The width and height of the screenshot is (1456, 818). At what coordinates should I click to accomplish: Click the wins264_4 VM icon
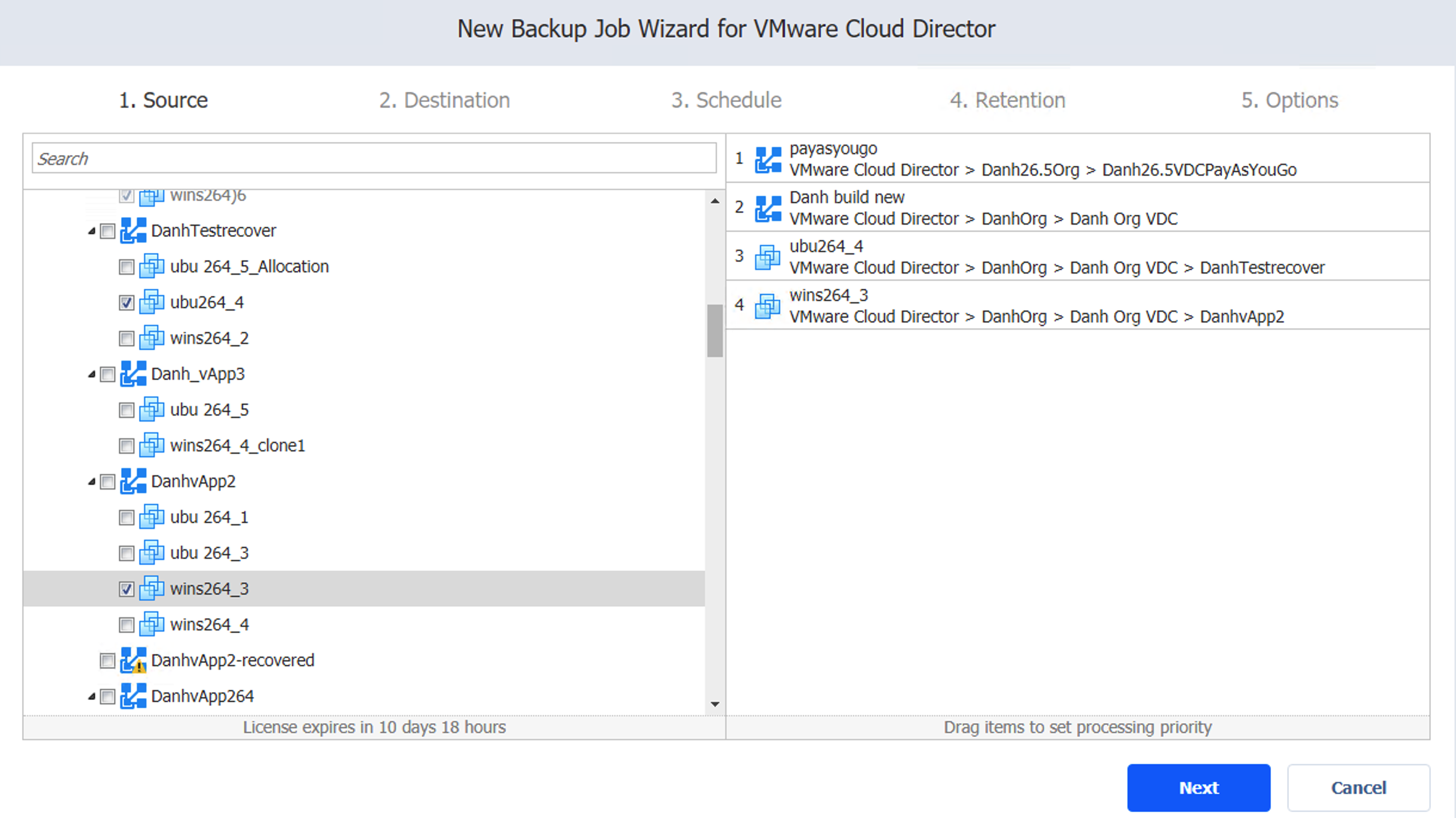(152, 625)
